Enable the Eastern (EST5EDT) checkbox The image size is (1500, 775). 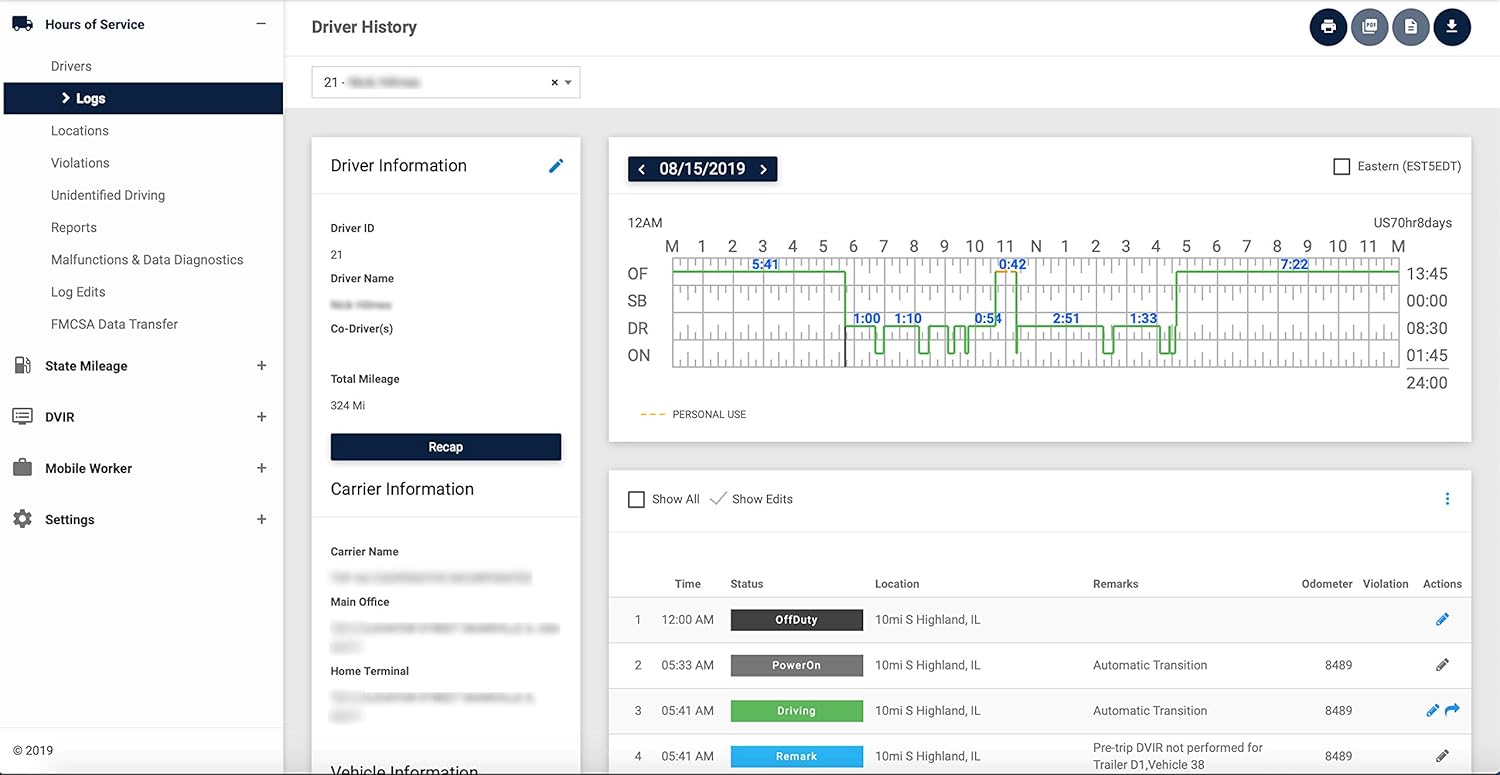click(x=1342, y=166)
